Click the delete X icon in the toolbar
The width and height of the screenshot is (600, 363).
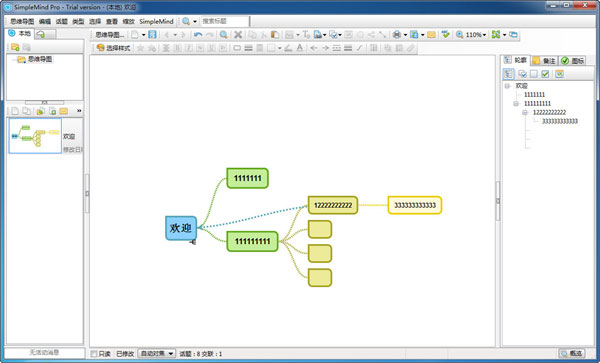(x=238, y=35)
